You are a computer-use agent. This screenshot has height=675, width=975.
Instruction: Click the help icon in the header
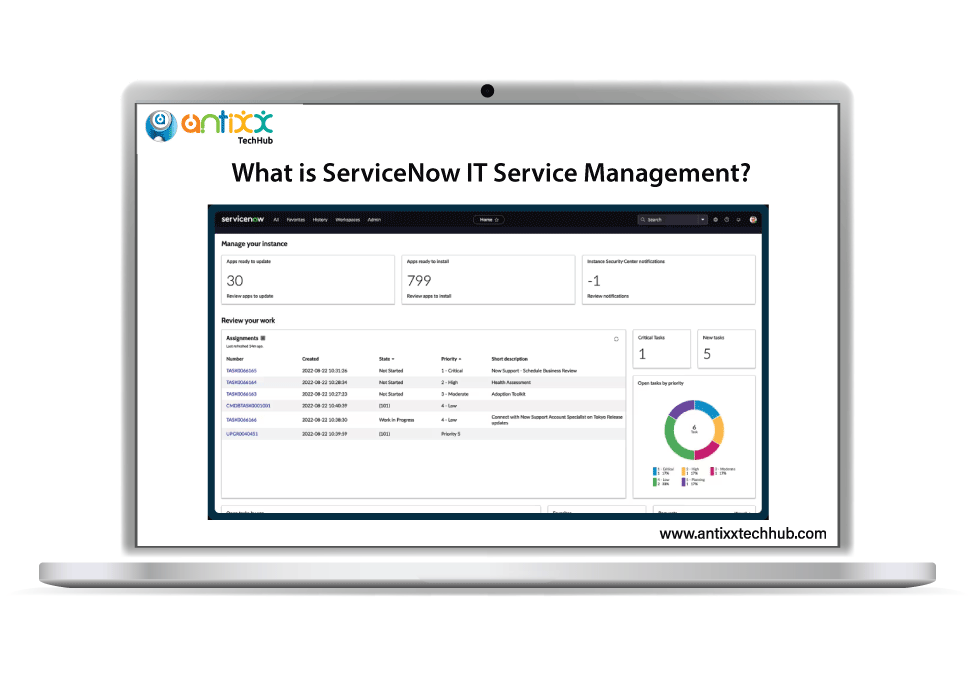click(726, 219)
